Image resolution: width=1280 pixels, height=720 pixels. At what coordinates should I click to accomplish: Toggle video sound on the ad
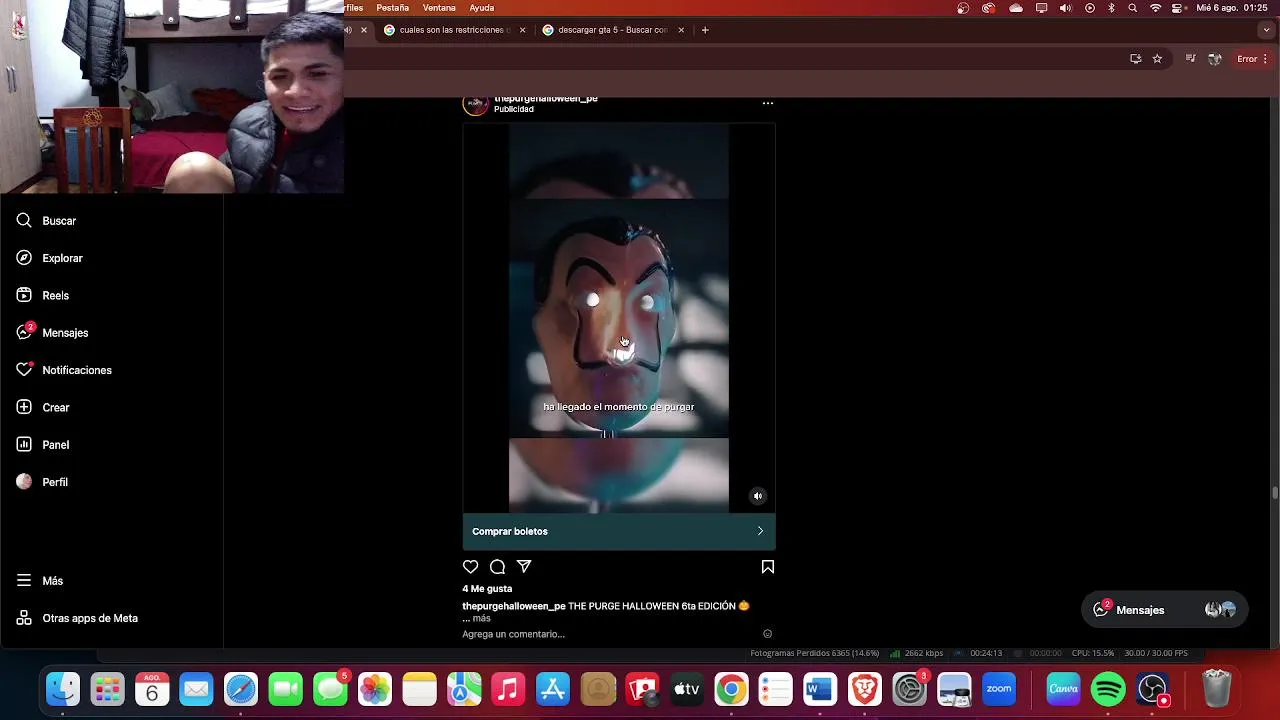point(758,496)
